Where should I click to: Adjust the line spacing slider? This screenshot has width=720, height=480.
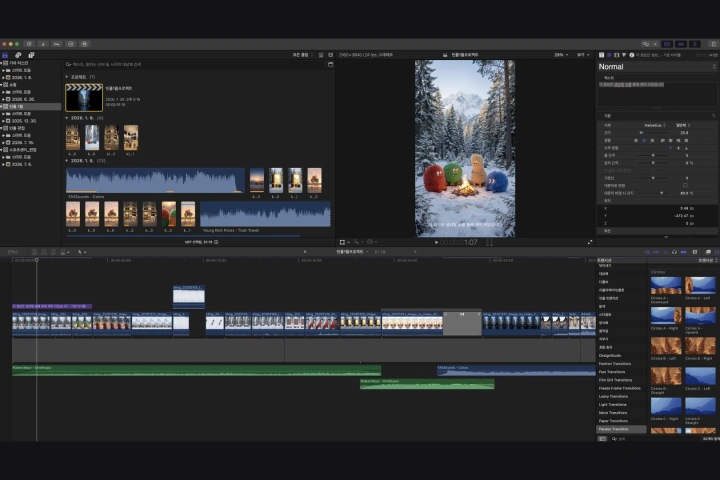coord(654,156)
